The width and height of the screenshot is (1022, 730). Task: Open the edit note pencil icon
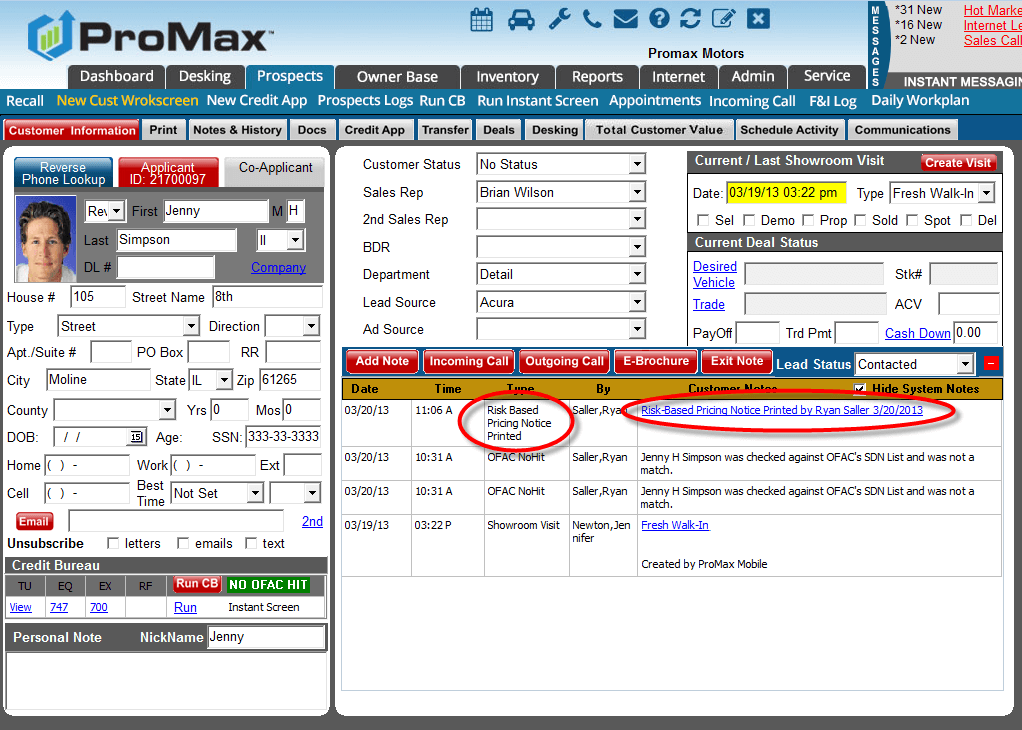click(723, 18)
